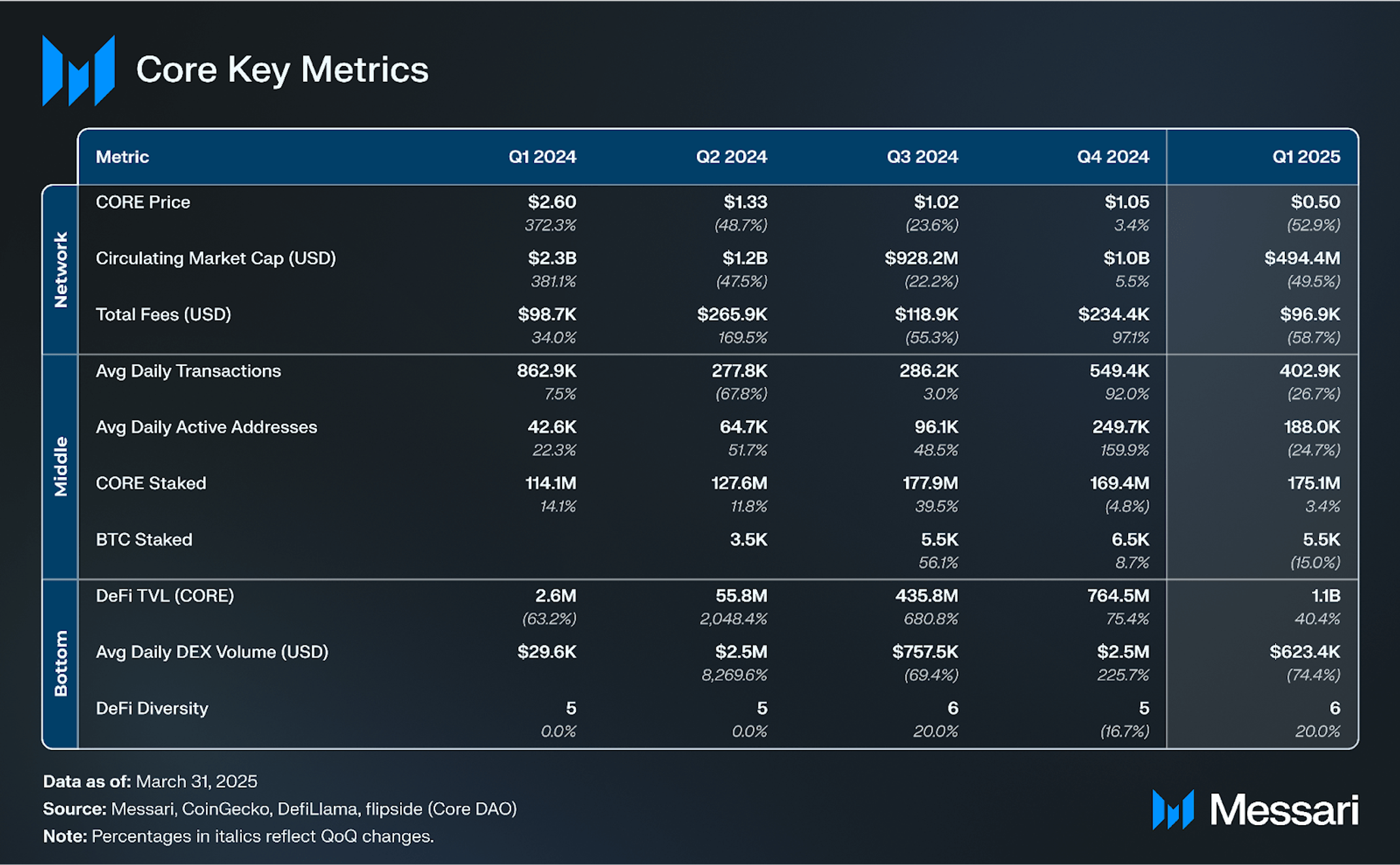Image resolution: width=1400 pixels, height=865 pixels.
Task: Click the Messari logo icon near the footer wordmark
Action: coord(1173,809)
